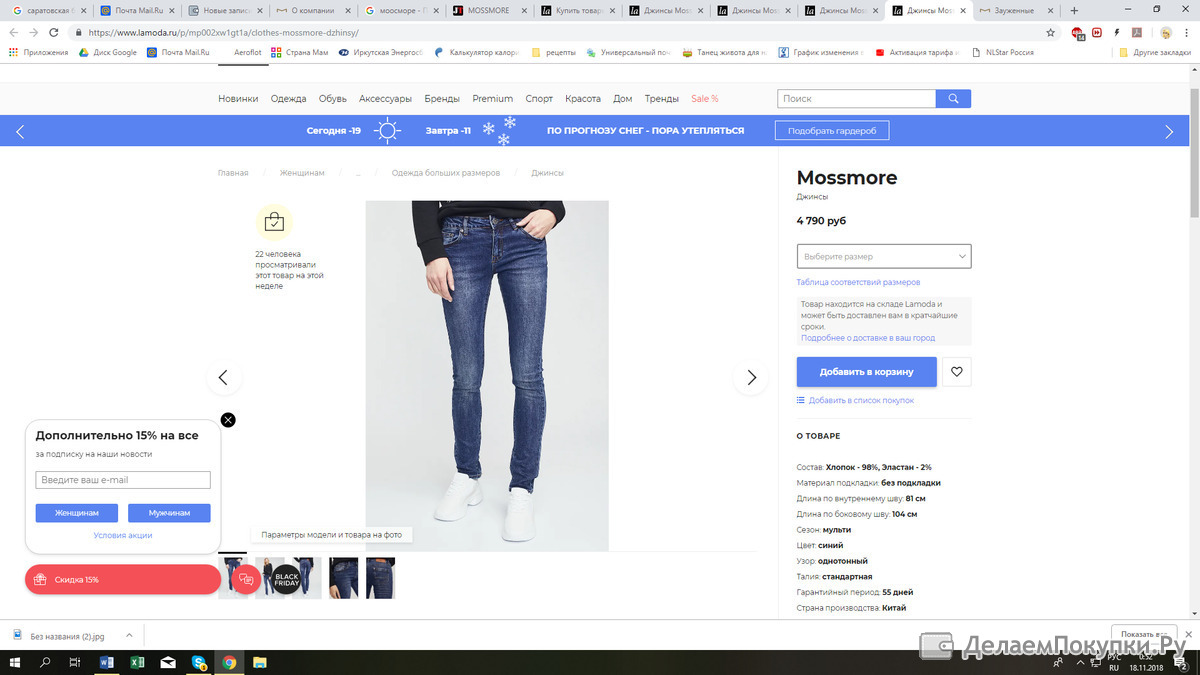The image size is (1200, 675).
Task: Select the fourth product thumbnail
Action: pos(343,578)
